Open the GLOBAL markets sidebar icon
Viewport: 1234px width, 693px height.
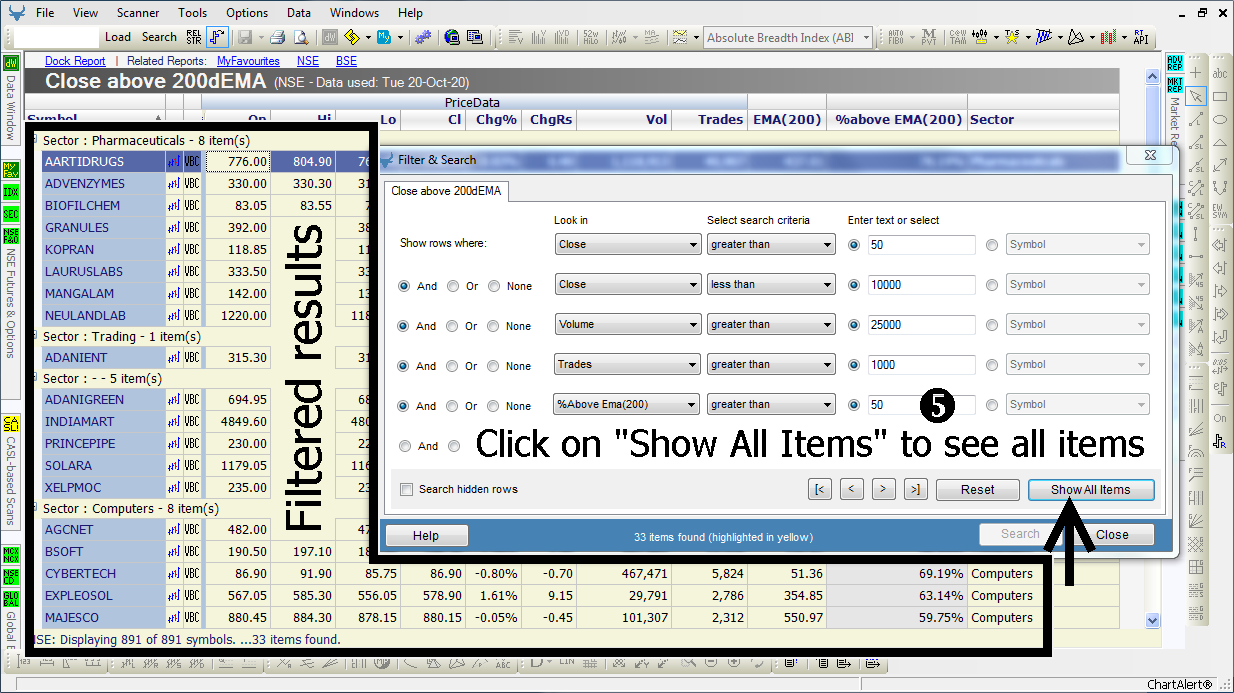coord(11,598)
